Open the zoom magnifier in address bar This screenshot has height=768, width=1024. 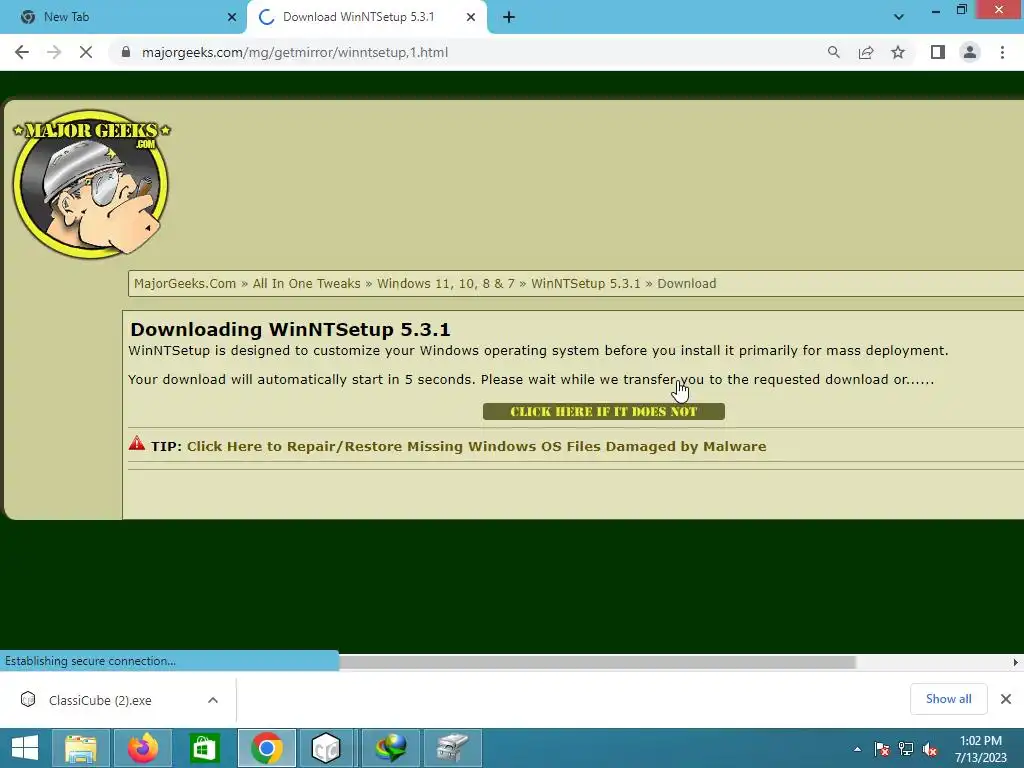click(x=833, y=52)
